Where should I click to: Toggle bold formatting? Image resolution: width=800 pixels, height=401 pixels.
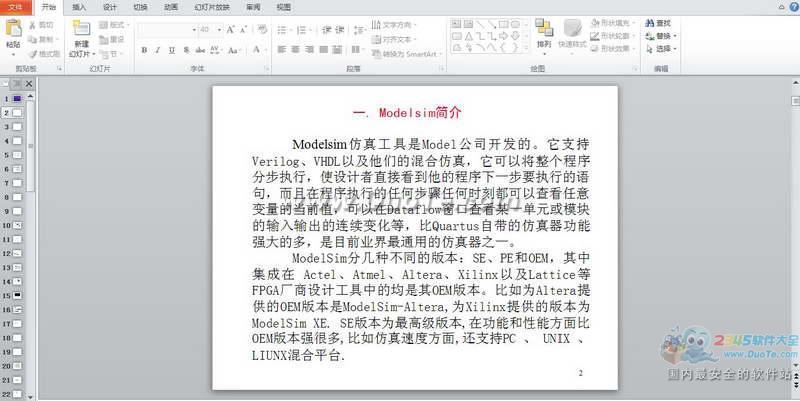pos(144,50)
